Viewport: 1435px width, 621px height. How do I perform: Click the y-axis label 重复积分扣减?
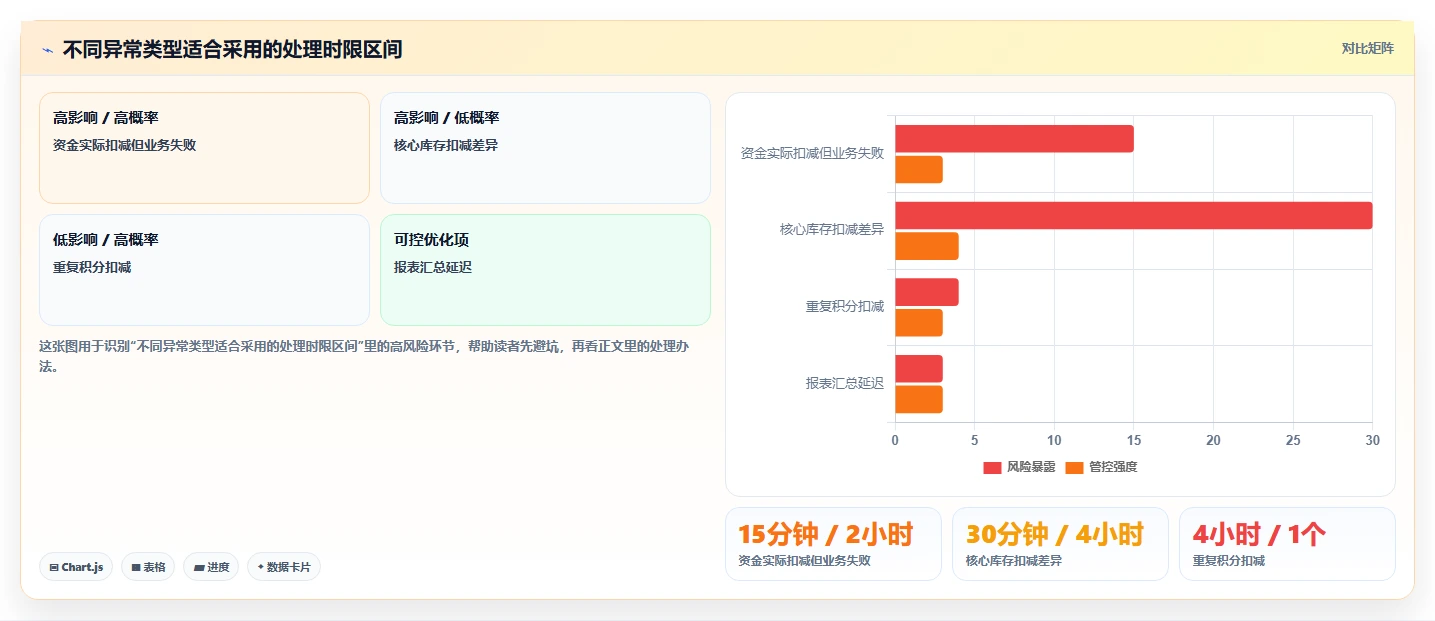[x=845, y=307]
